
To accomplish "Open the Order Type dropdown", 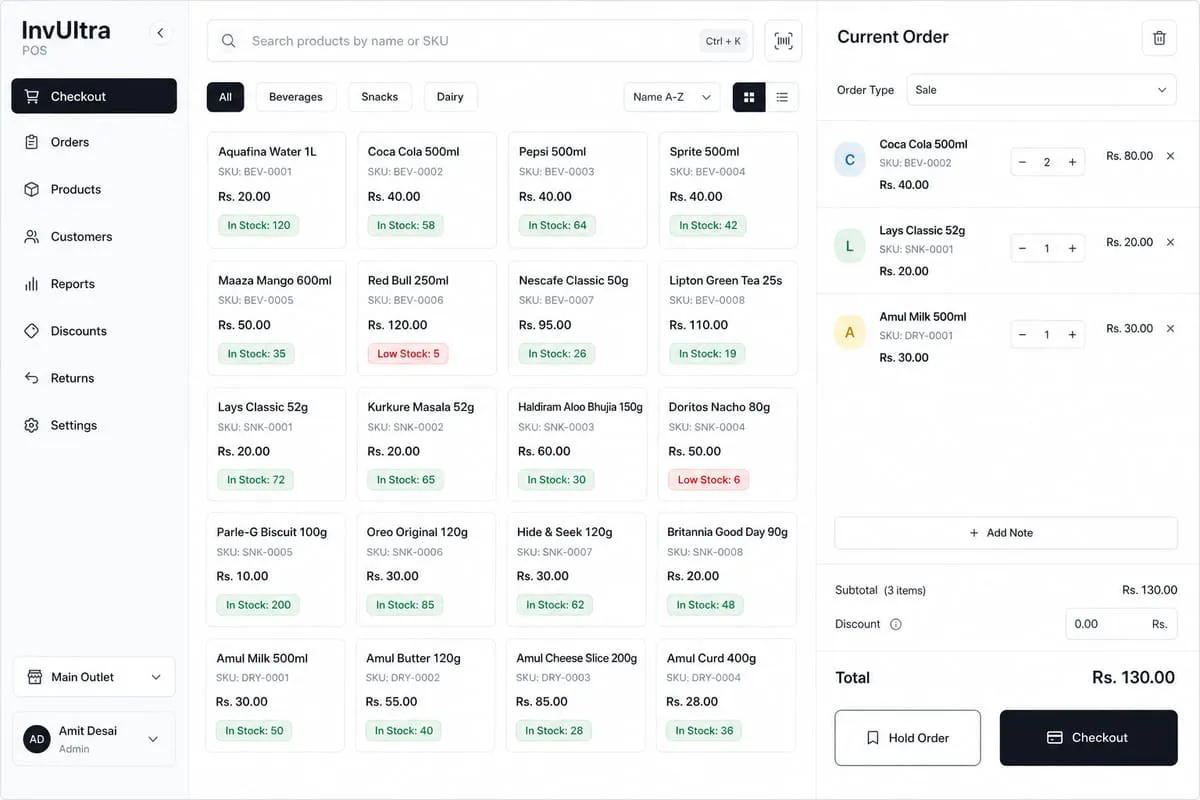I will pyautogui.click(x=1042, y=90).
